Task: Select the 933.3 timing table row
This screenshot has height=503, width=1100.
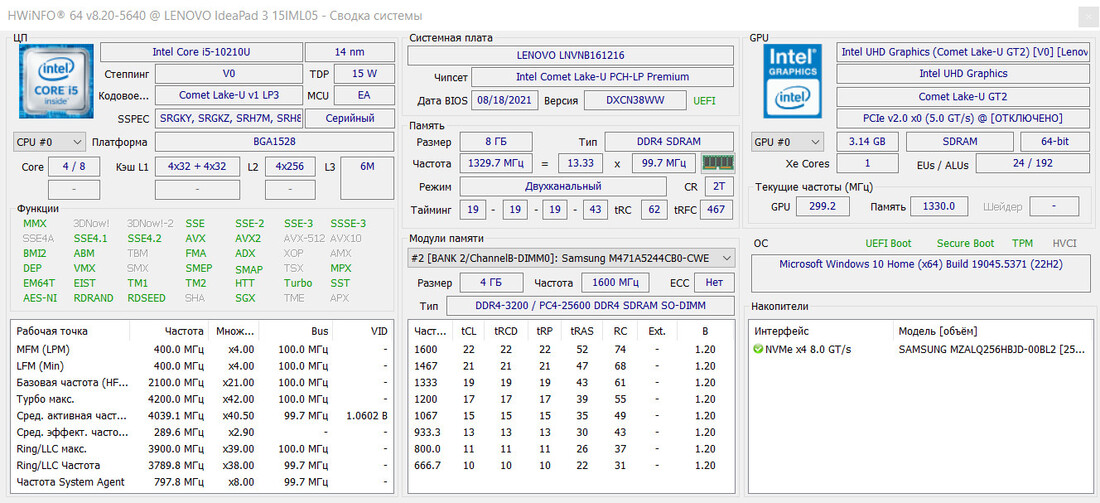Action: [x=571, y=432]
